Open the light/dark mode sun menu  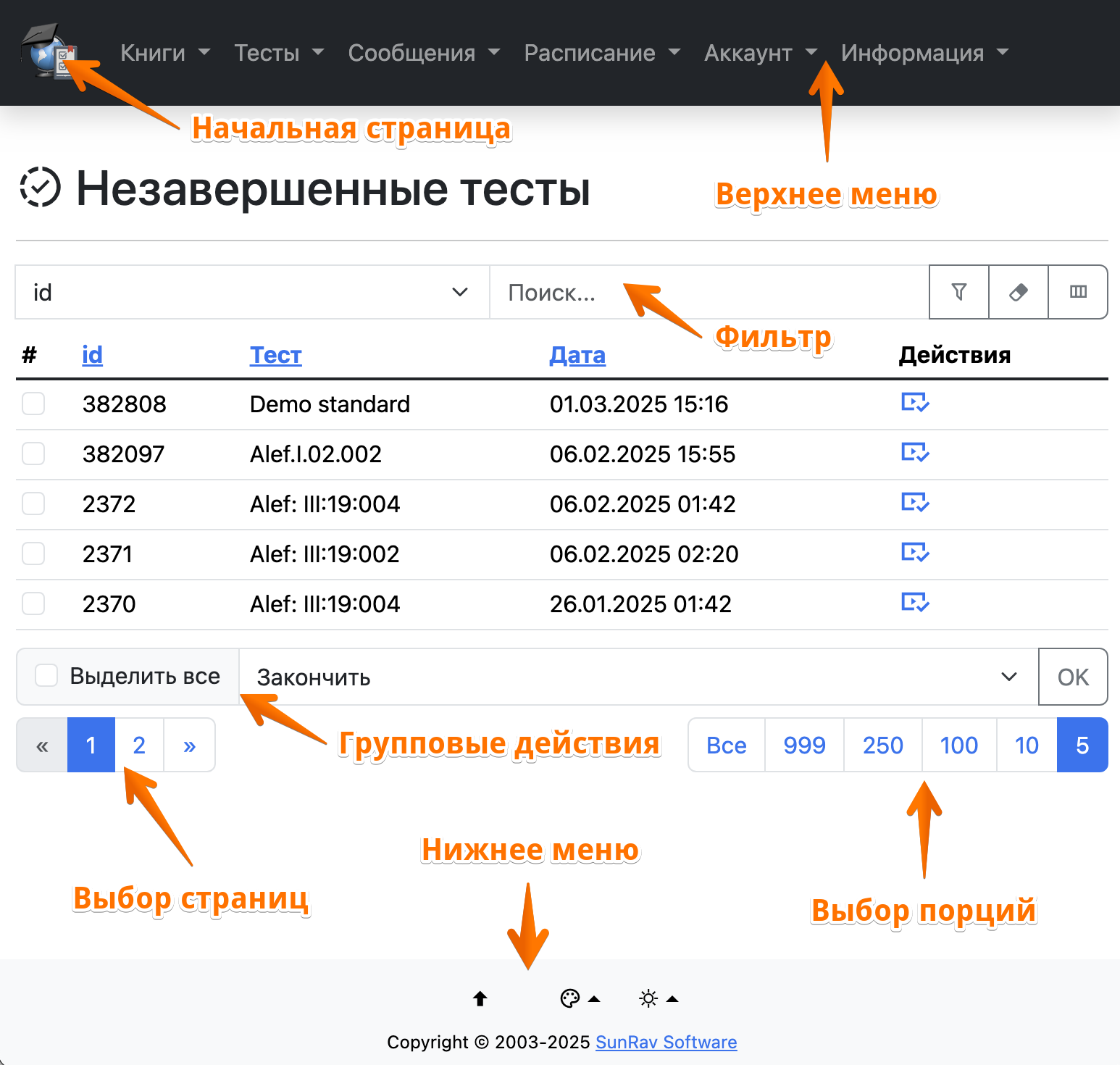[x=658, y=999]
